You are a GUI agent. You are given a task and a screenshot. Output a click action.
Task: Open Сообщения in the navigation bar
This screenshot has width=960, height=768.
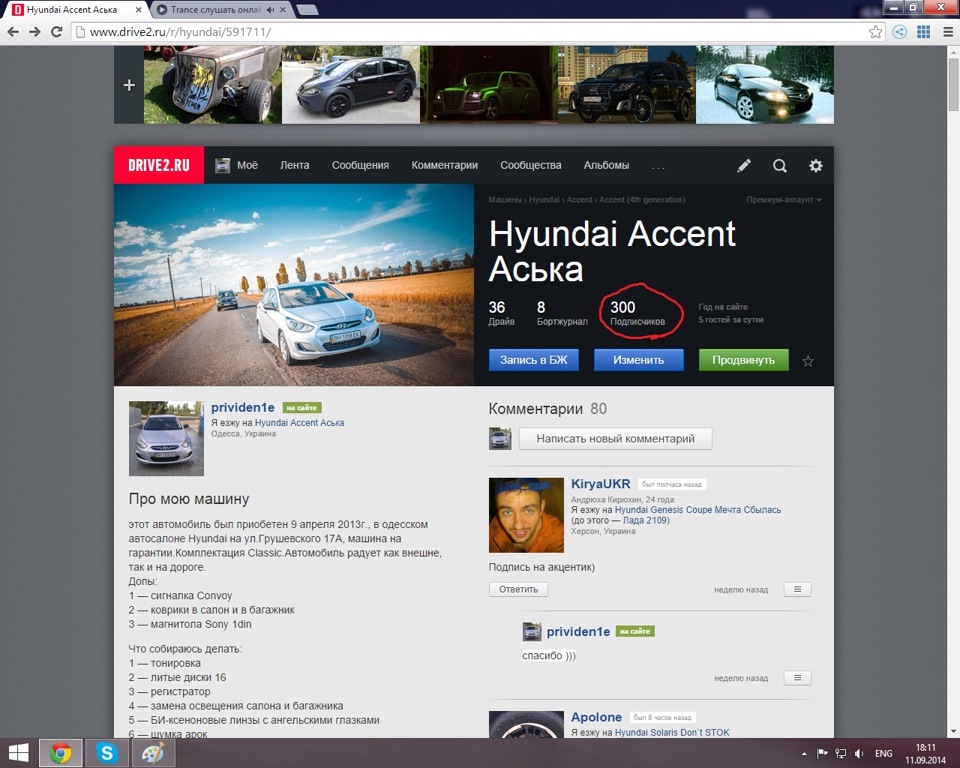pyautogui.click(x=361, y=165)
